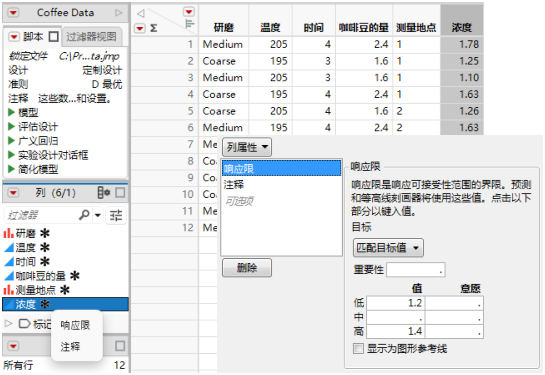
Task: Open the search magnifier dropdown arrow
Action: pyautogui.click(x=98, y=215)
